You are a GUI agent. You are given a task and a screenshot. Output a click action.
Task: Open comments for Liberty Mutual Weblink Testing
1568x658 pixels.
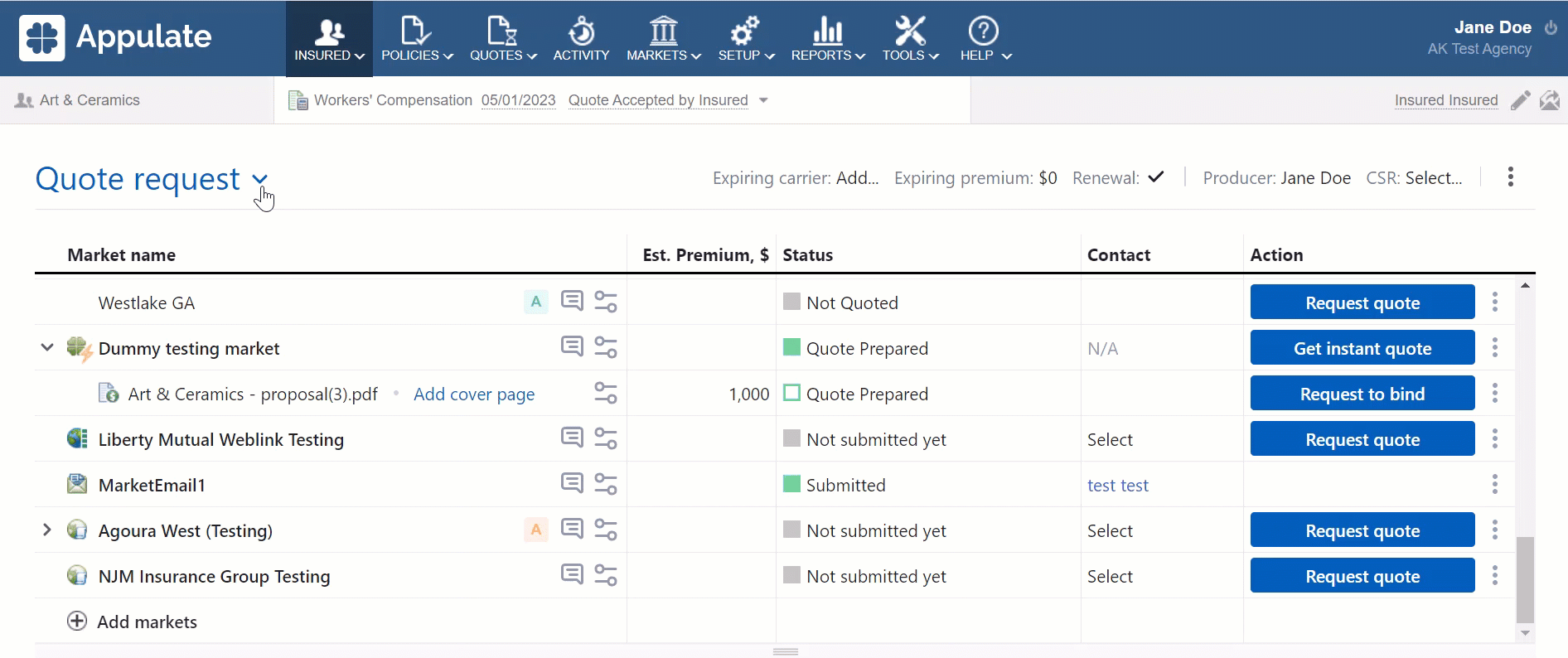[572, 437]
